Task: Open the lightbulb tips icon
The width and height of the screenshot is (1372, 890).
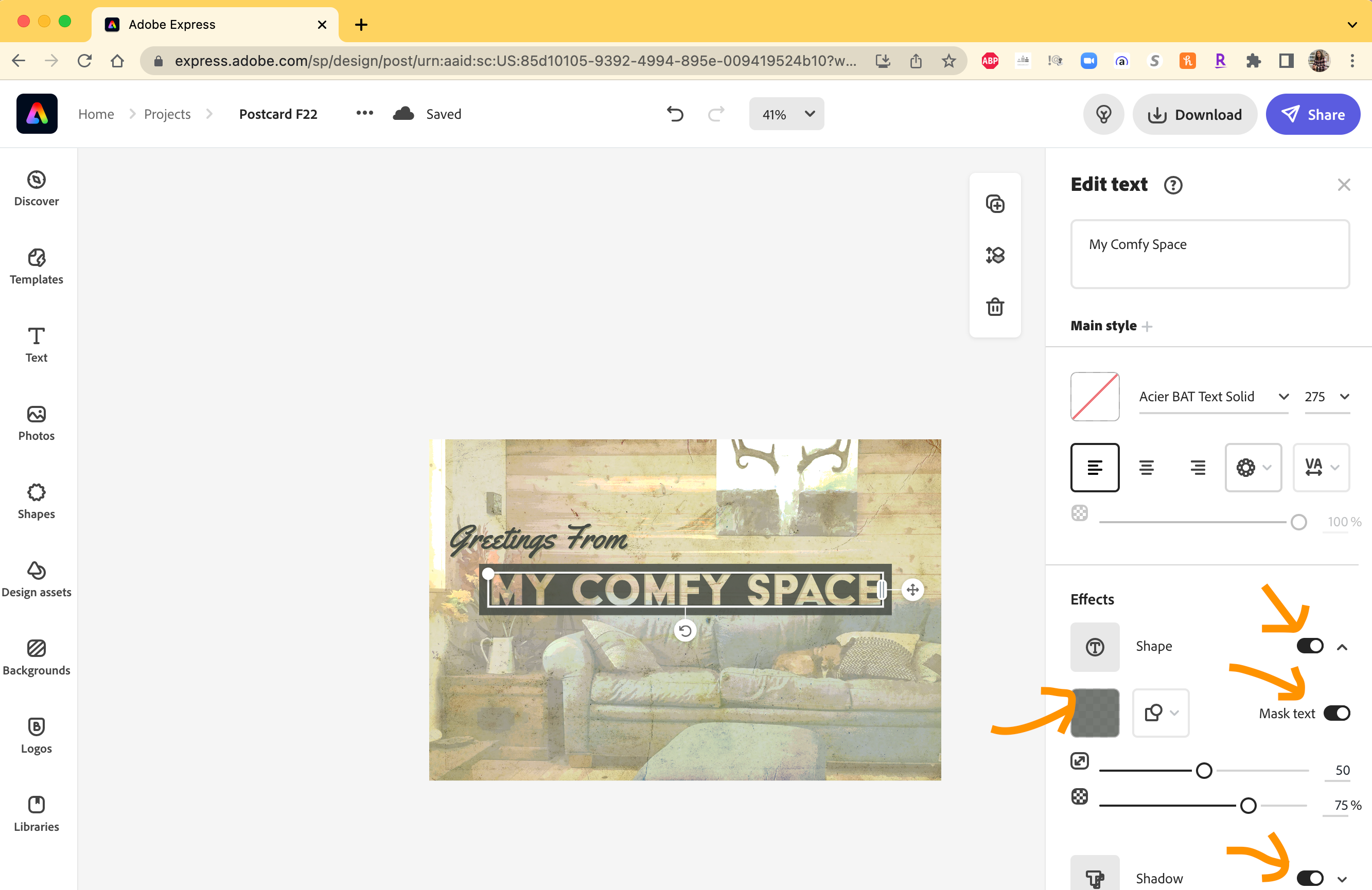Action: (1103, 114)
